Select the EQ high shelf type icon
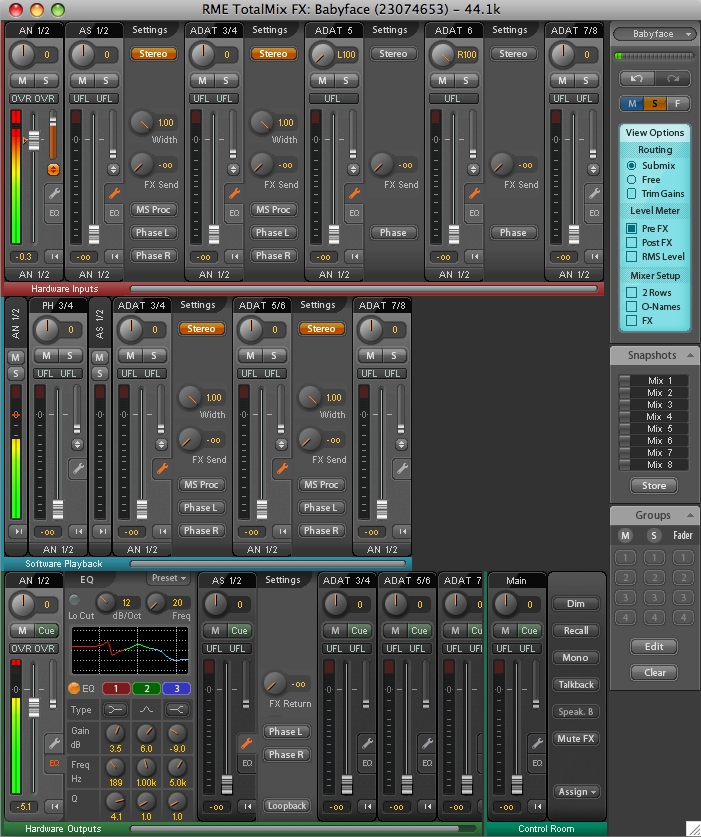This screenshot has width=701, height=837. [x=176, y=709]
